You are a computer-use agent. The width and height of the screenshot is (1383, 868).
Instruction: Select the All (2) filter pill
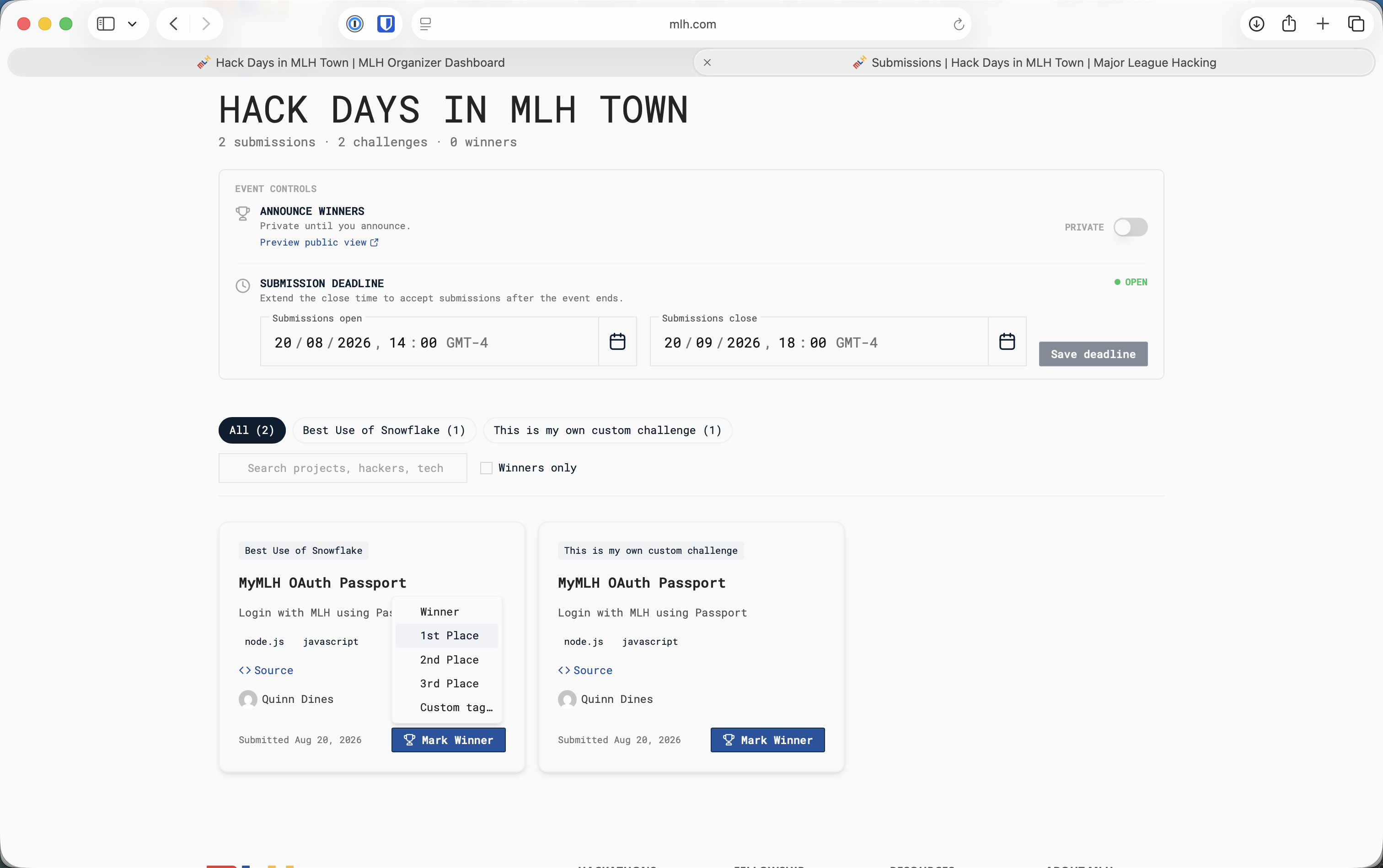pyautogui.click(x=252, y=430)
